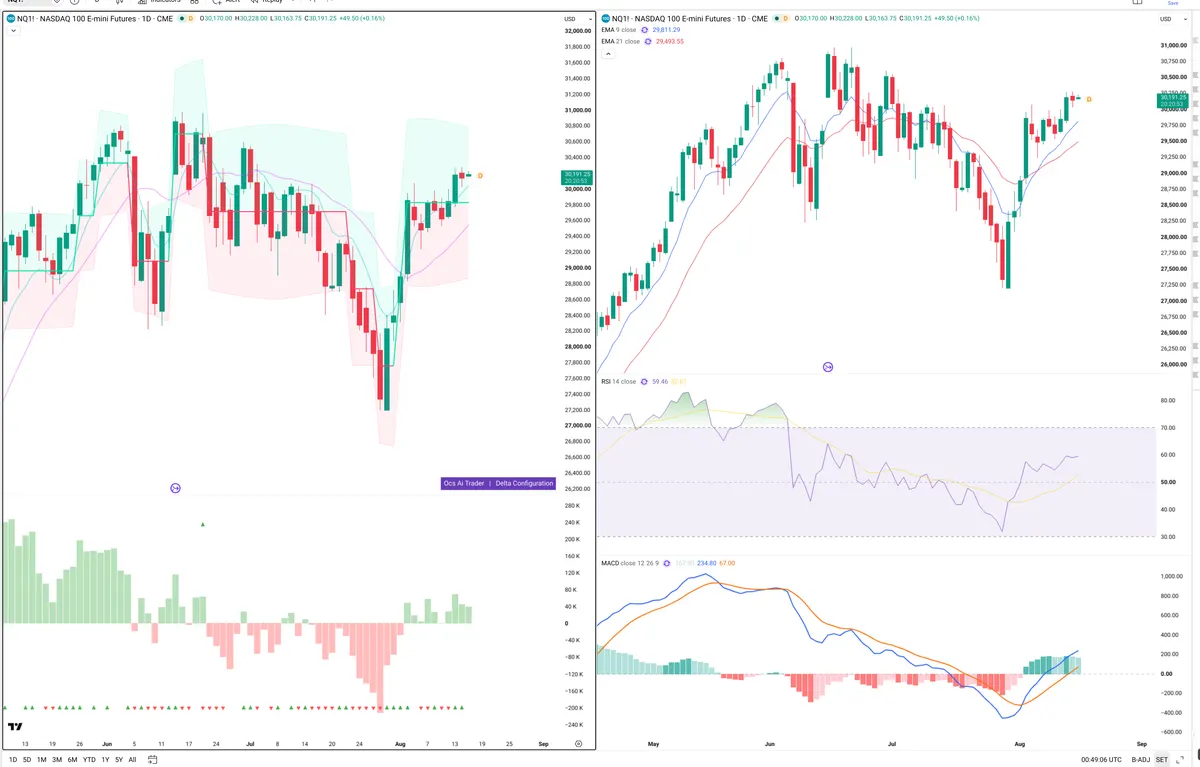Click current price tag on left price axis
The image size is (1200, 767).
pyautogui.click(x=578, y=177)
